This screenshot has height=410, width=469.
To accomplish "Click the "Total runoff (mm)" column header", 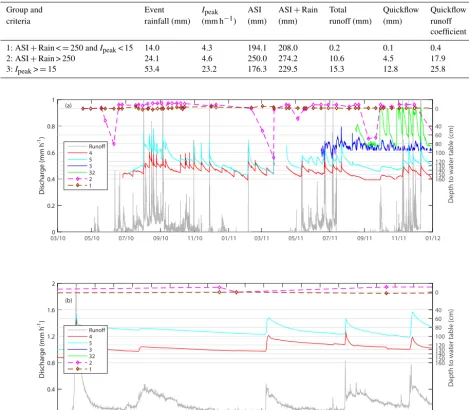I will coord(350,15).
